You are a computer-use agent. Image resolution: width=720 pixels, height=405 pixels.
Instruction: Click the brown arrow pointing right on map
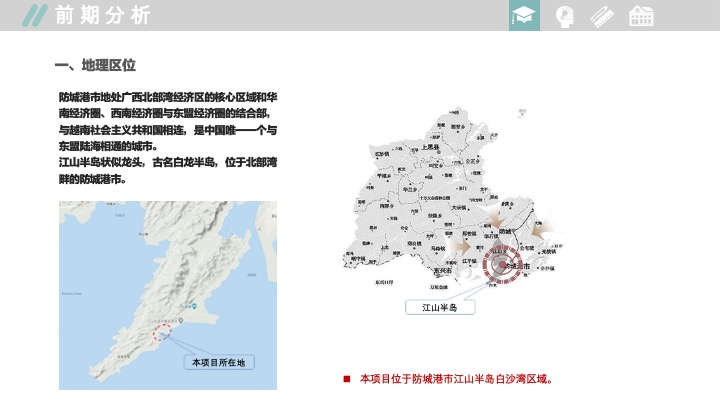pyautogui.click(x=460, y=247)
